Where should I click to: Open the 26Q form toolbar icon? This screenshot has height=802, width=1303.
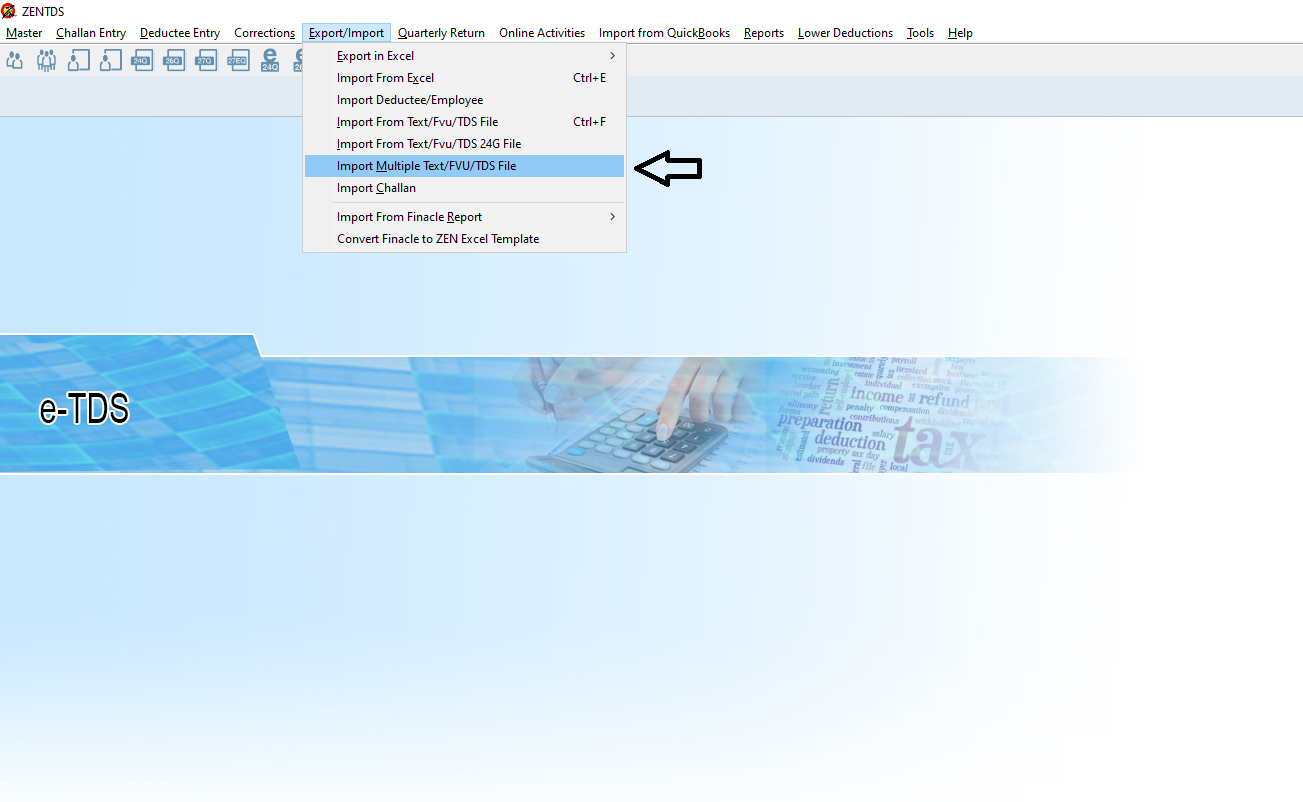tap(173, 60)
